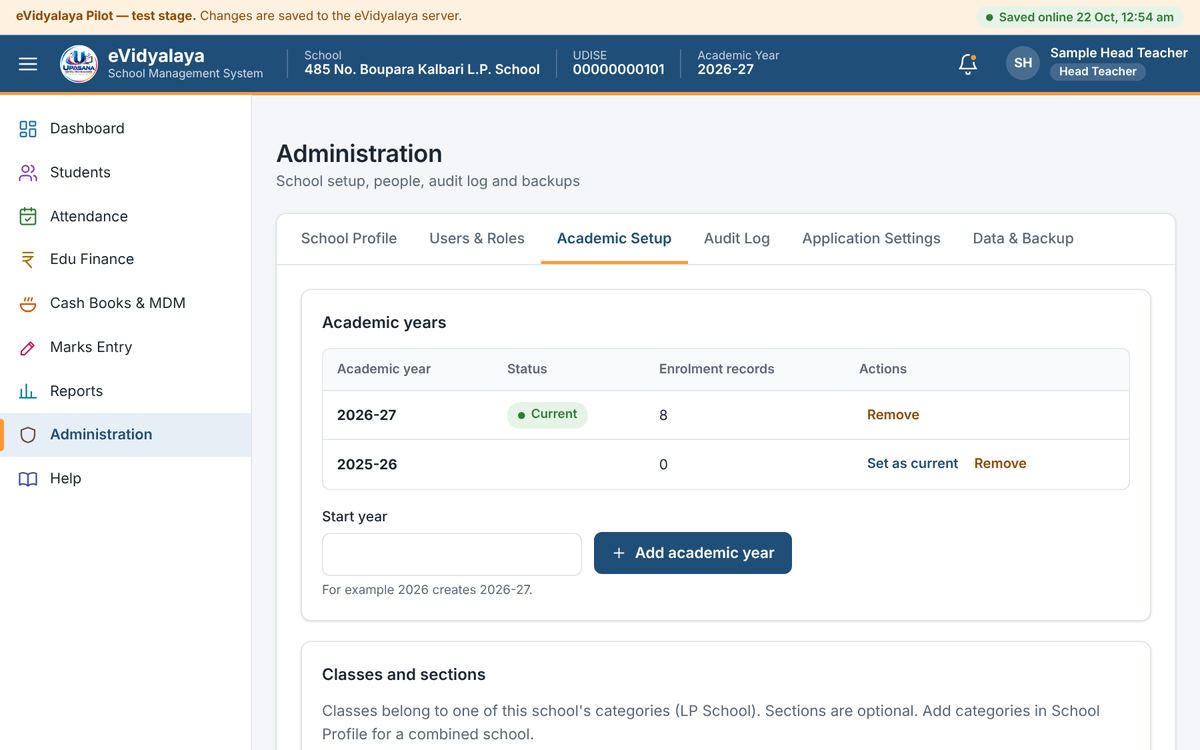Click the Administration shield icon
This screenshot has height=750, width=1200.
point(28,435)
